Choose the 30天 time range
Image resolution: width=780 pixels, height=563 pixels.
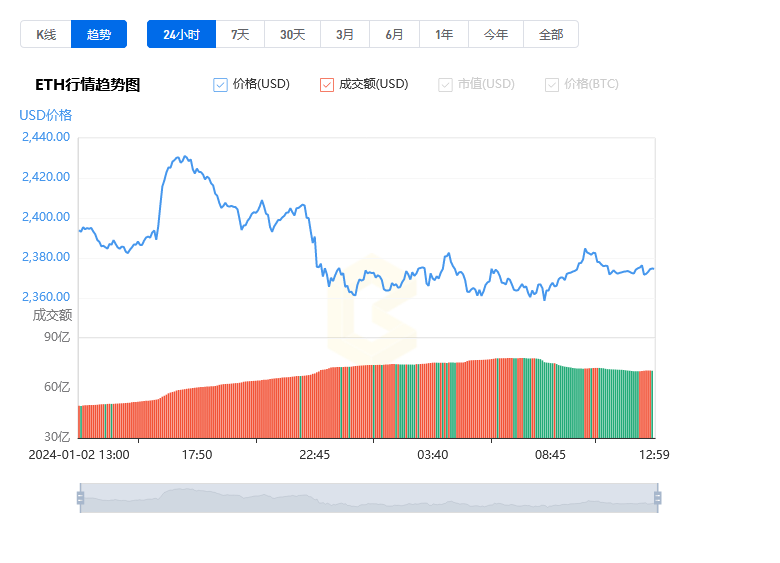pyautogui.click(x=292, y=34)
